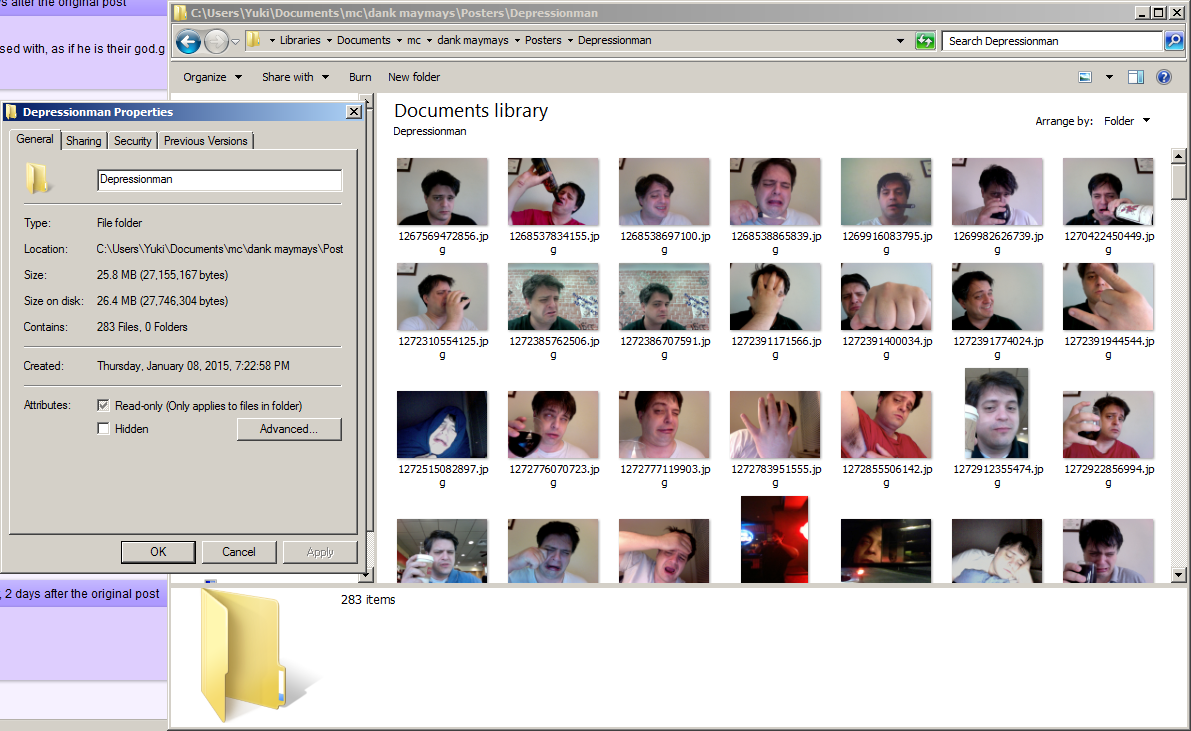1191x731 pixels.
Task: Click the Advanced... button
Action: tap(289, 429)
